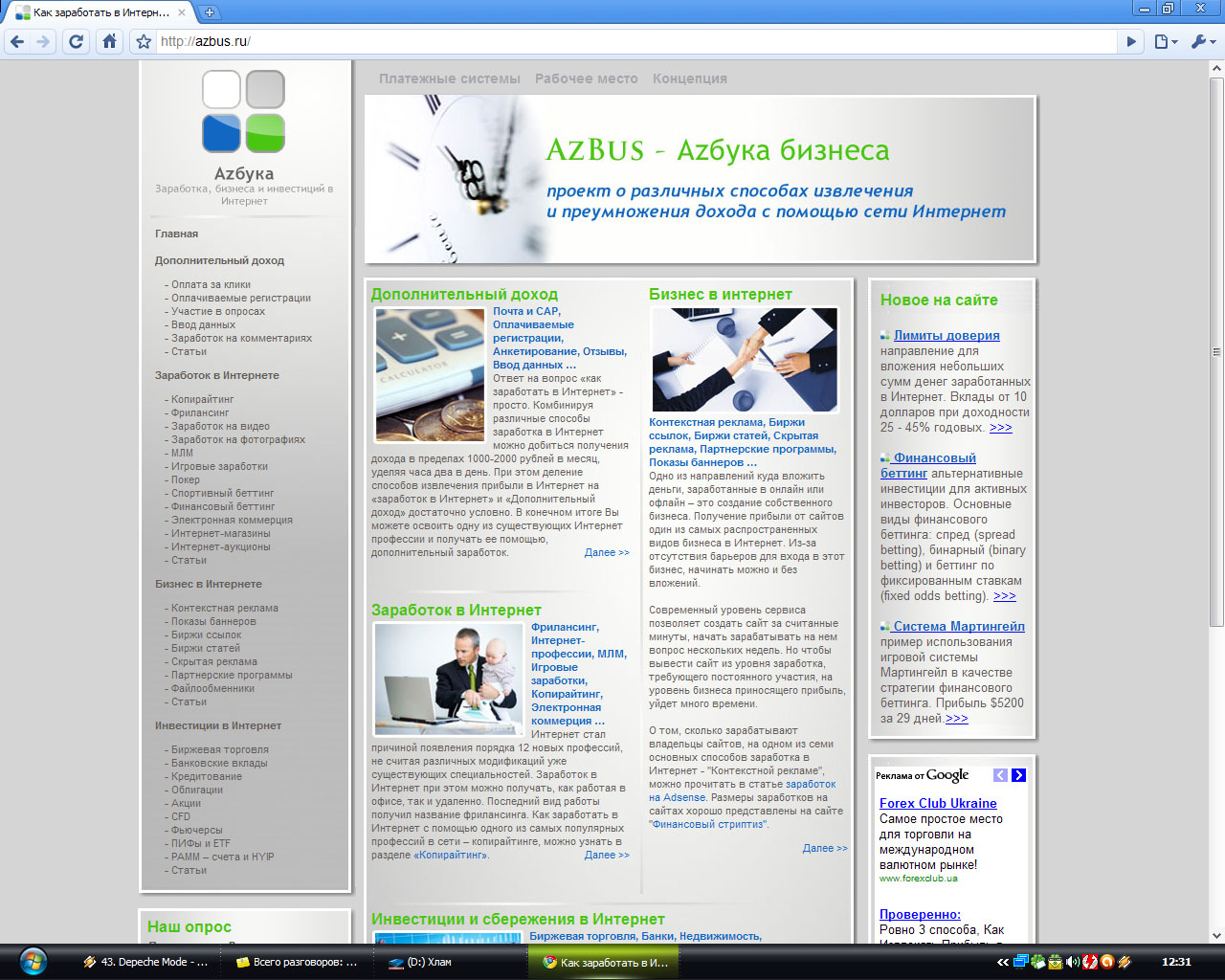Click the Windows Start orb

coord(33,961)
